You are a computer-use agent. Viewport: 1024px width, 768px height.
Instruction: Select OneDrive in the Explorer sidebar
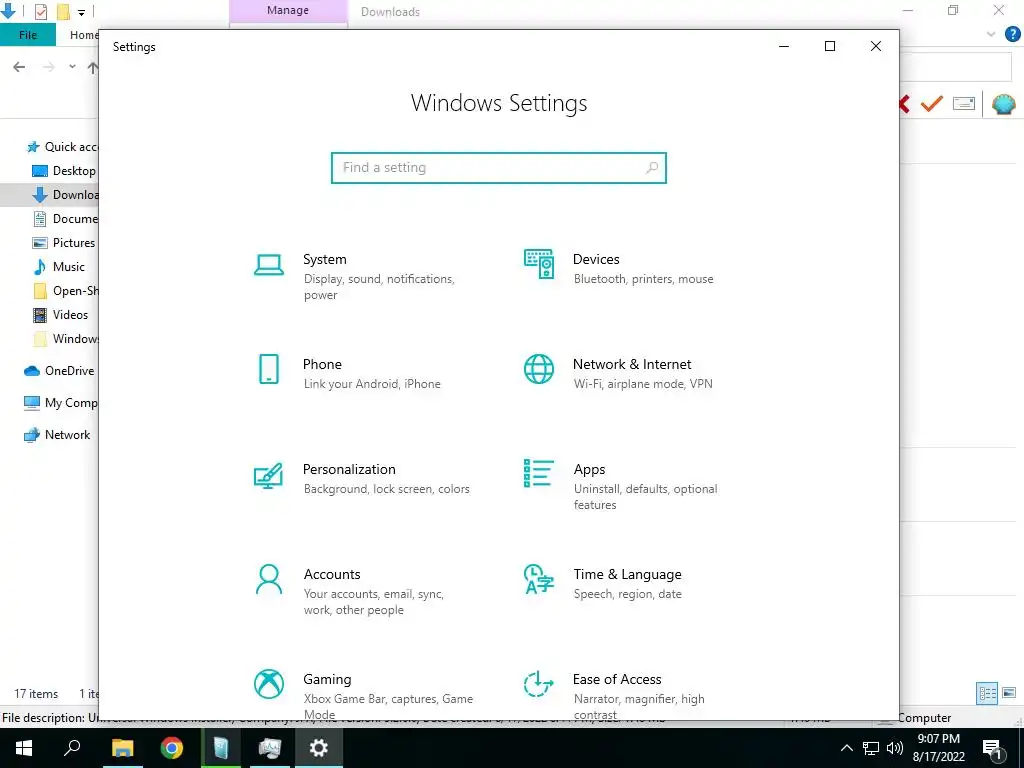(59, 371)
